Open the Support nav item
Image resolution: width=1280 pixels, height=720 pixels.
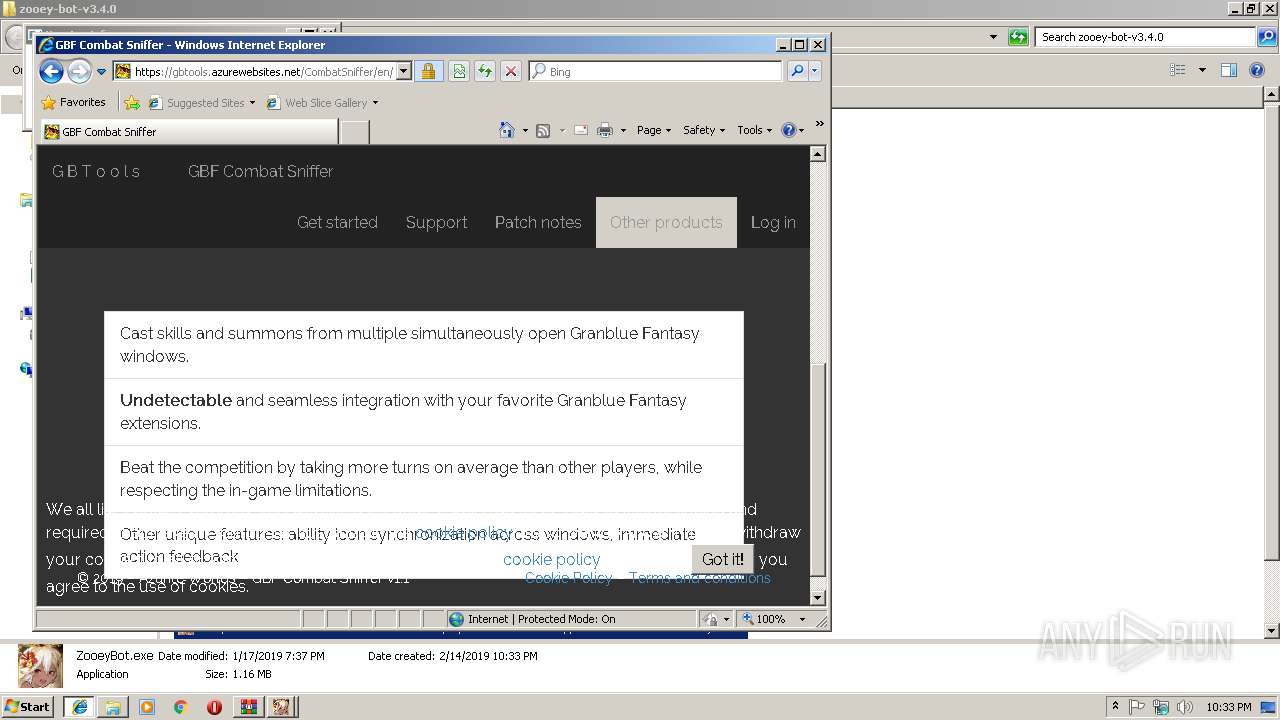436,222
